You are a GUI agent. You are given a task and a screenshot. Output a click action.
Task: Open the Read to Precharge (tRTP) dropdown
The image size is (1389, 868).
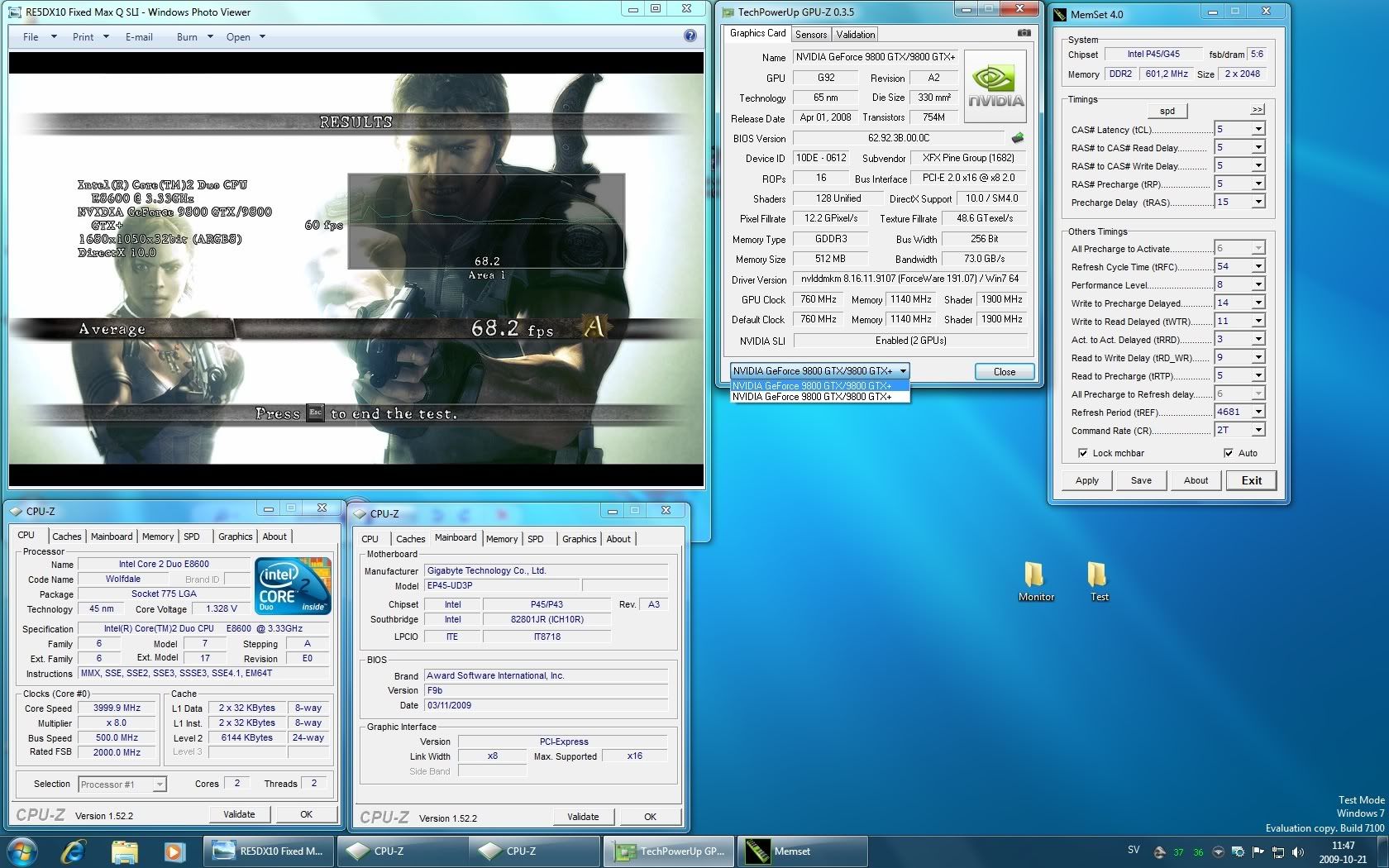click(1258, 375)
